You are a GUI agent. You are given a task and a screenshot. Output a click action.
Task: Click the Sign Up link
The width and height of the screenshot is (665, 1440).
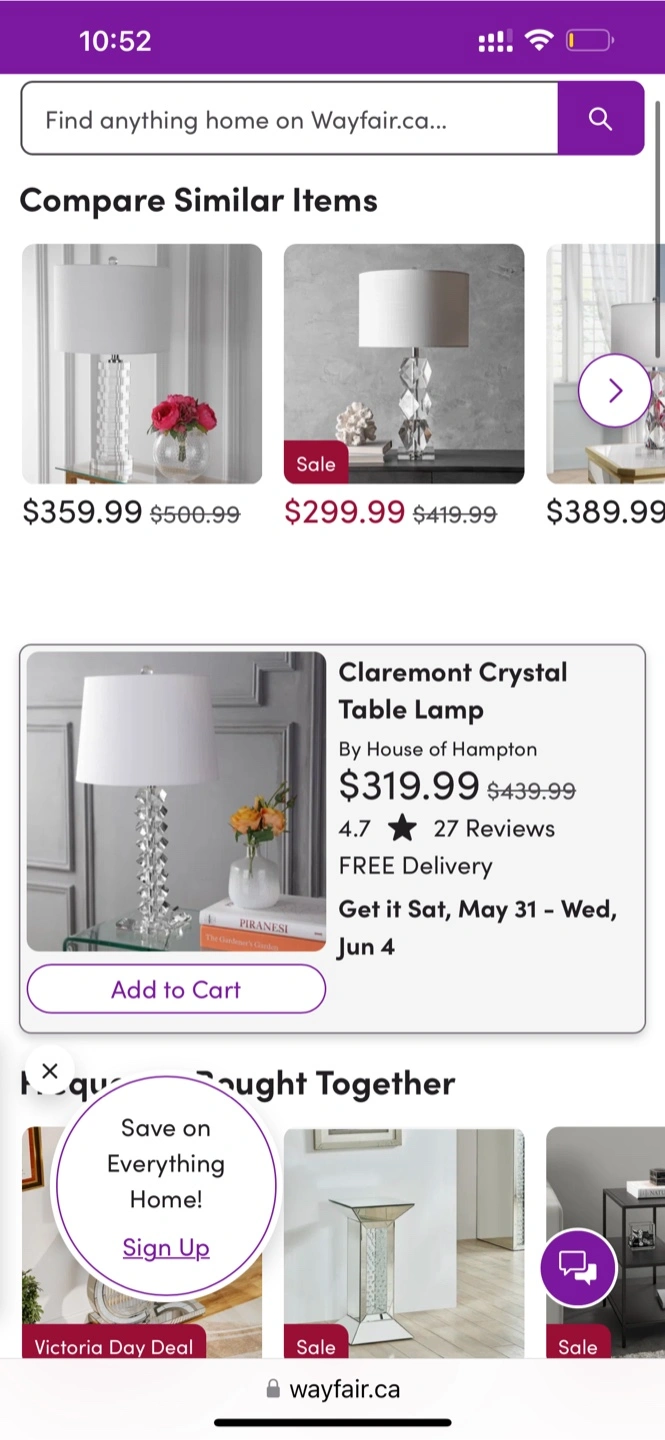166,1247
